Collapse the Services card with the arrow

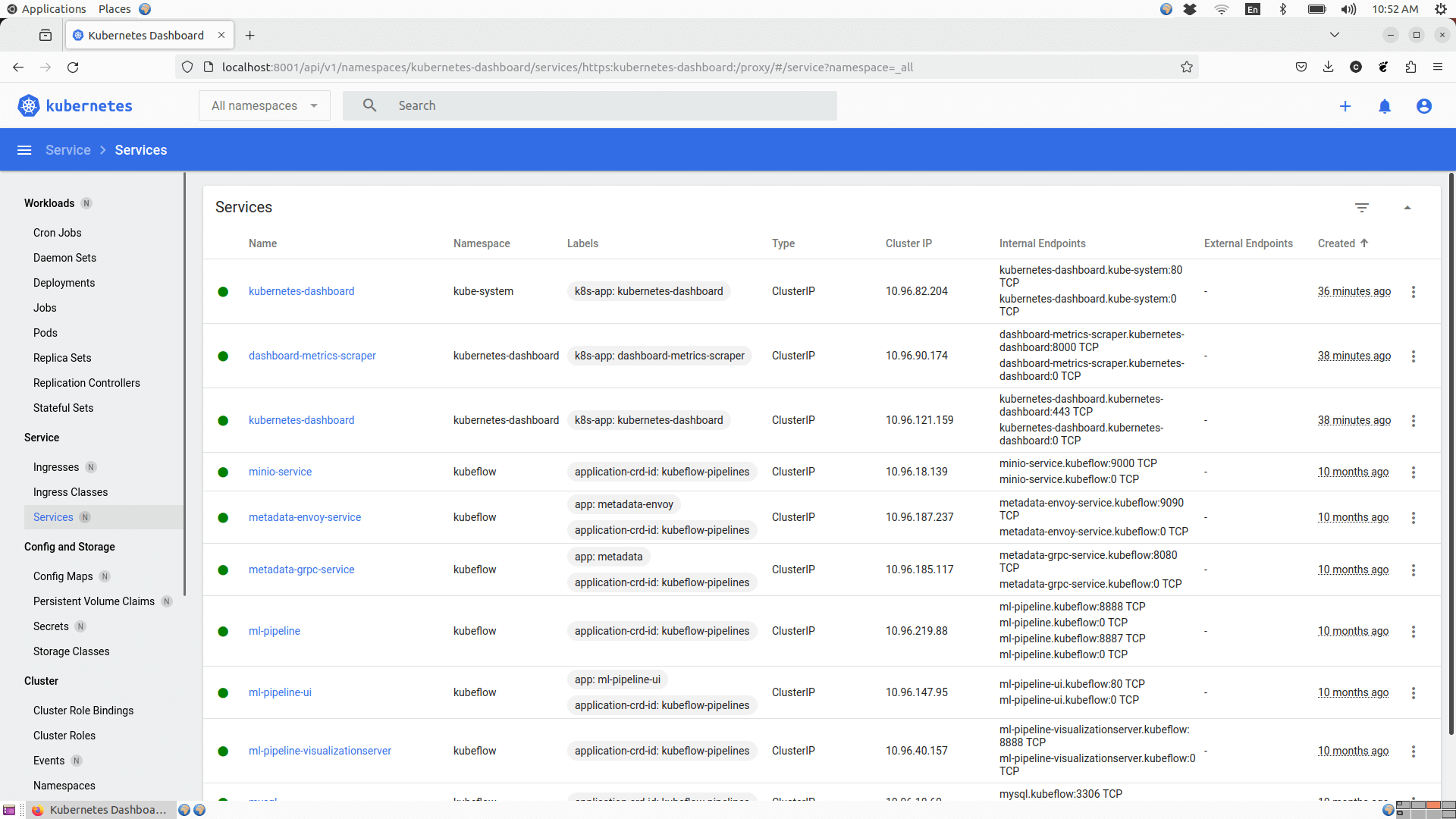[1407, 207]
